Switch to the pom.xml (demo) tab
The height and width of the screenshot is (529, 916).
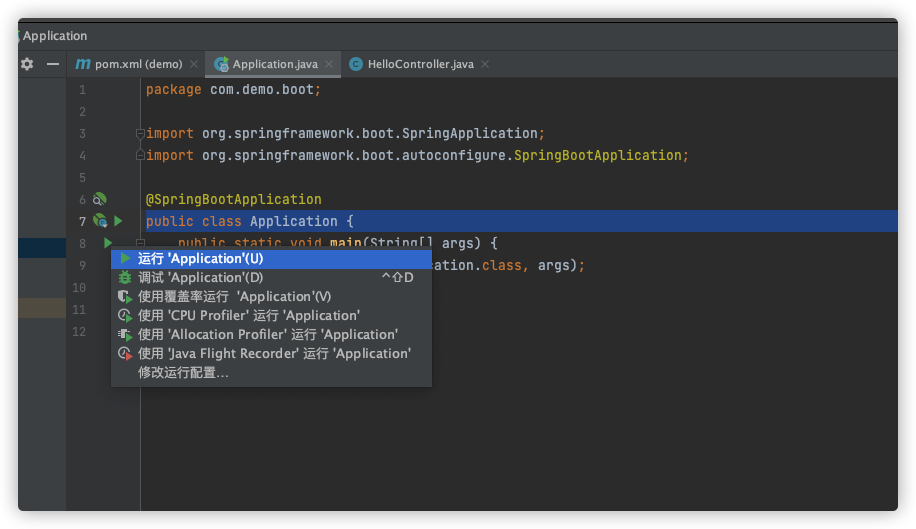coord(138,64)
